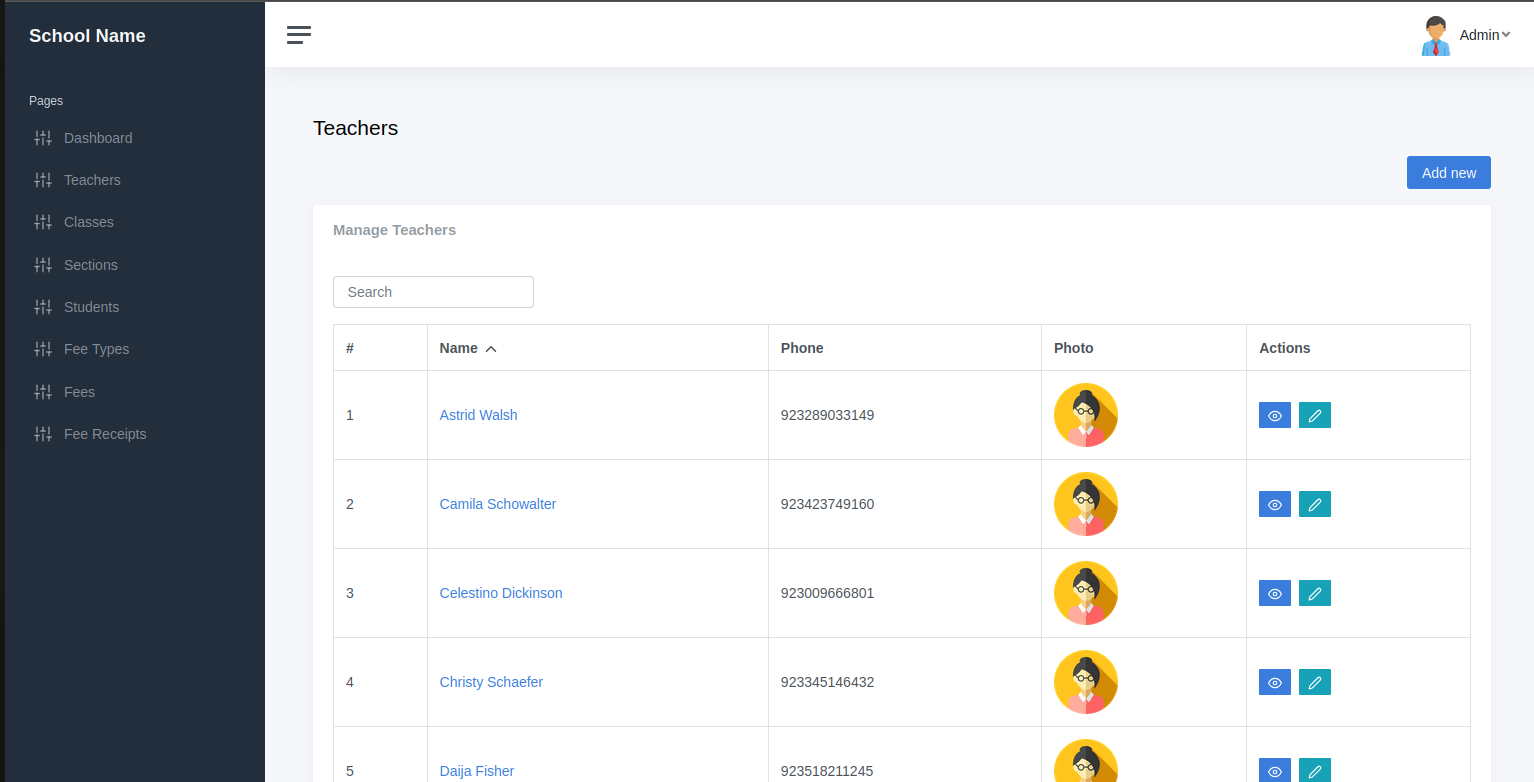Open Celestino Dickinson's name link
The height and width of the screenshot is (782, 1534).
[501, 593]
